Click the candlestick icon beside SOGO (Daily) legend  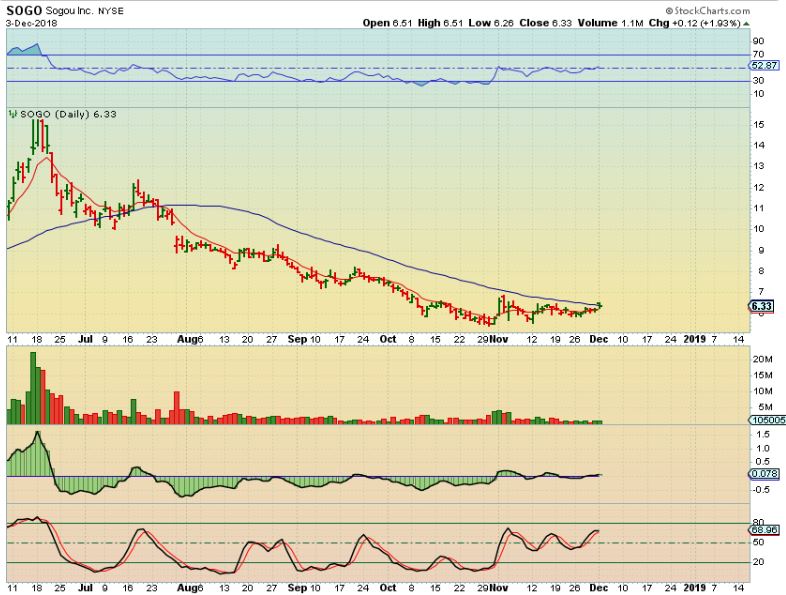[12, 114]
